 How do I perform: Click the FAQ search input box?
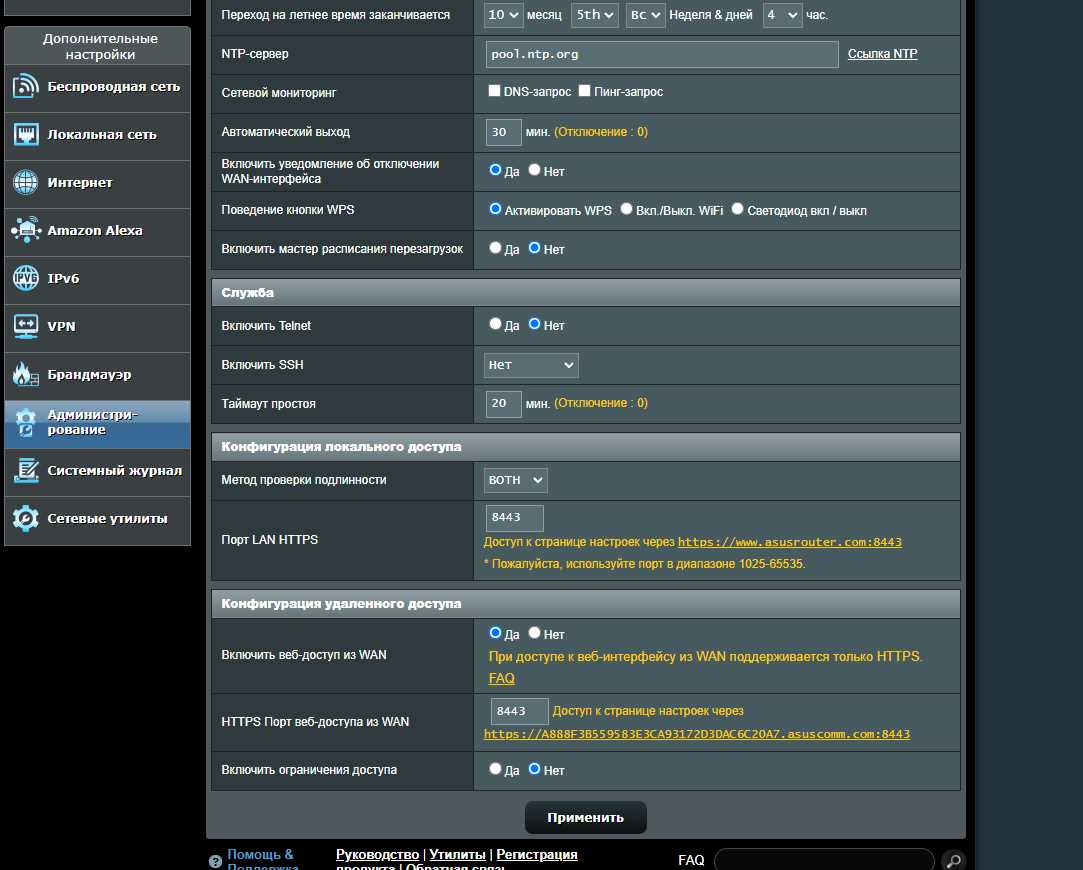click(x=824, y=860)
